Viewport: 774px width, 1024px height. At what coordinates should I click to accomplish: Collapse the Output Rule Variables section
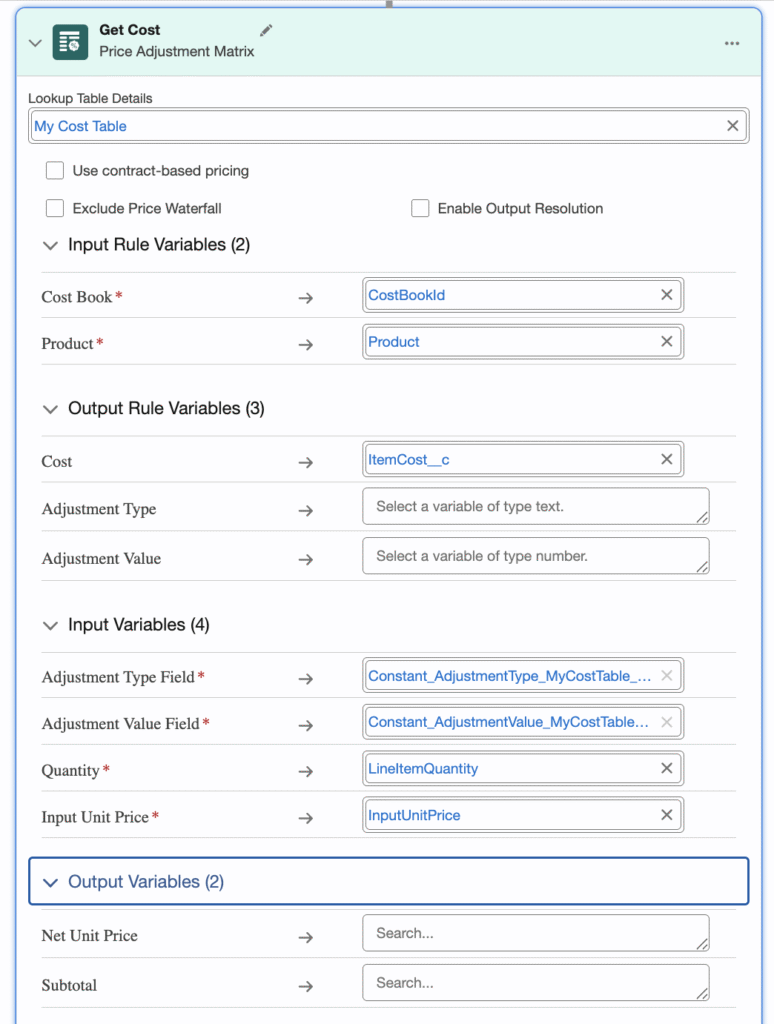pyautogui.click(x=50, y=409)
